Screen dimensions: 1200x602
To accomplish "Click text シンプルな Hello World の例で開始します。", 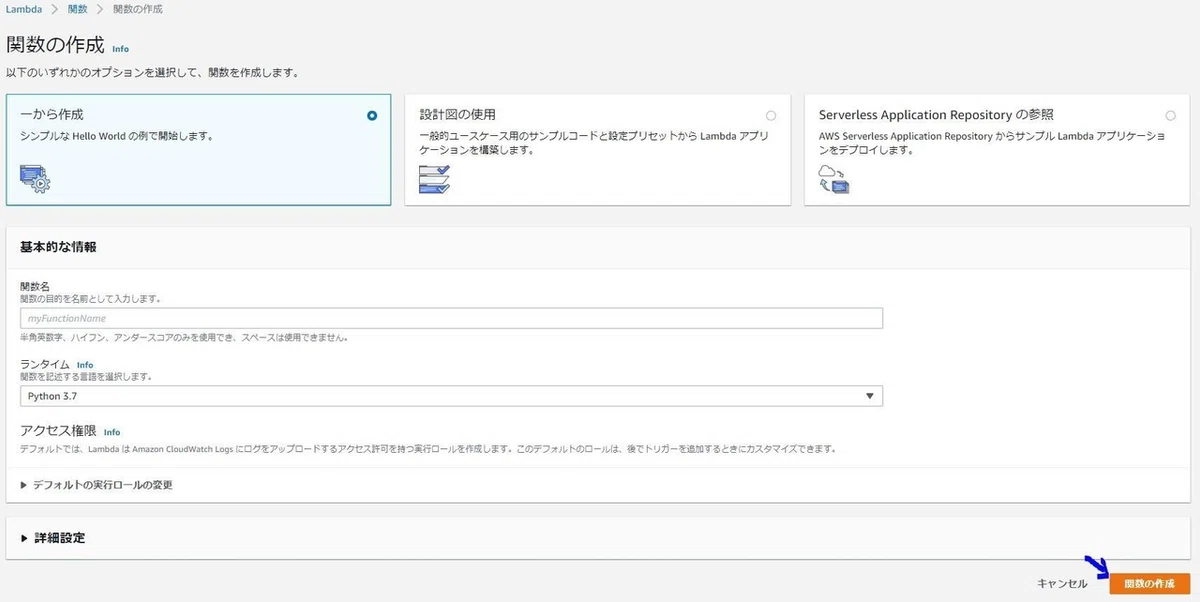I will pyautogui.click(x=117, y=136).
